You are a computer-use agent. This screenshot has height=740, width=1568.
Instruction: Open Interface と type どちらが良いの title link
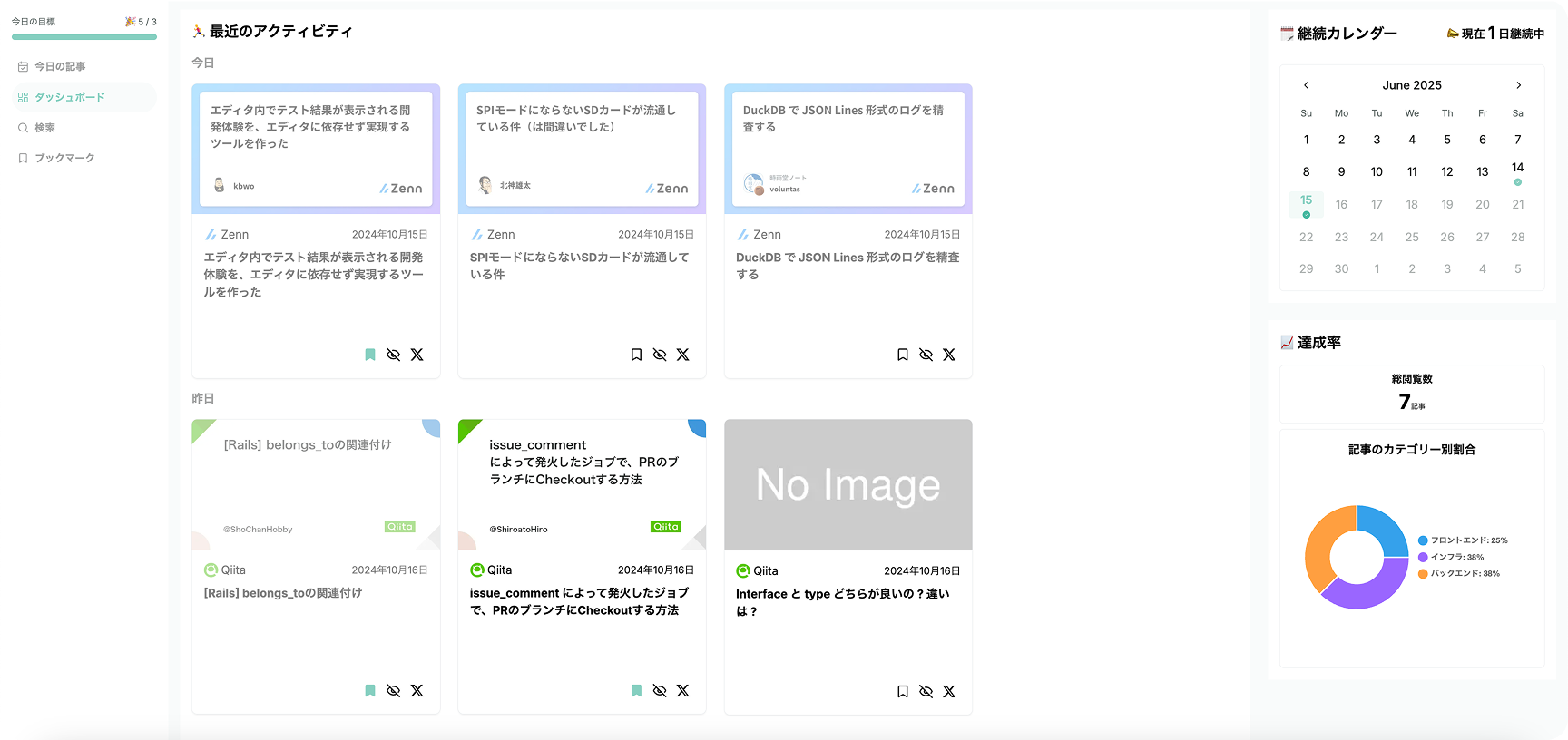(843, 602)
